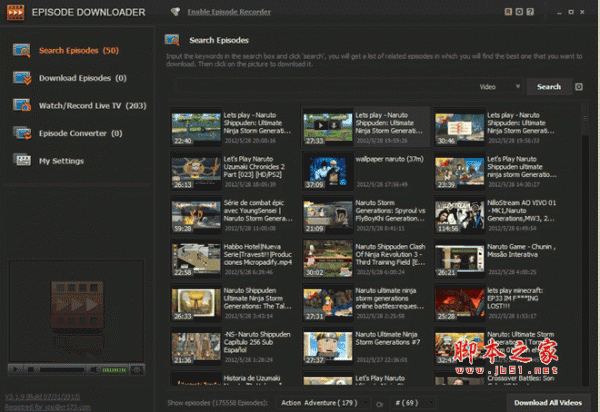Click the Search button
Image resolution: width=600 pixels, height=412 pixels.
tap(549, 87)
